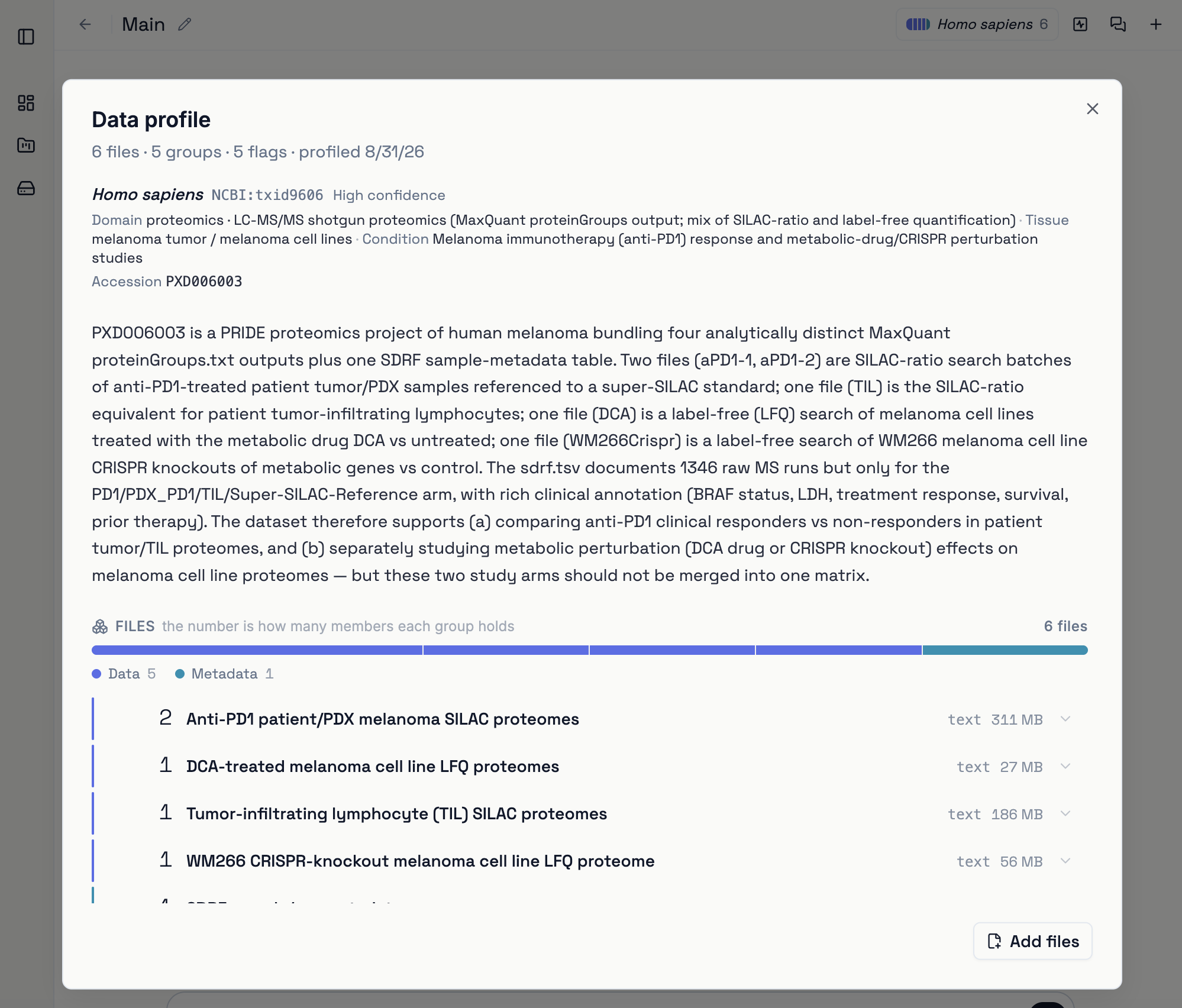
Task: Click the accession PXD006003 text
Action: tap(204, 282)
